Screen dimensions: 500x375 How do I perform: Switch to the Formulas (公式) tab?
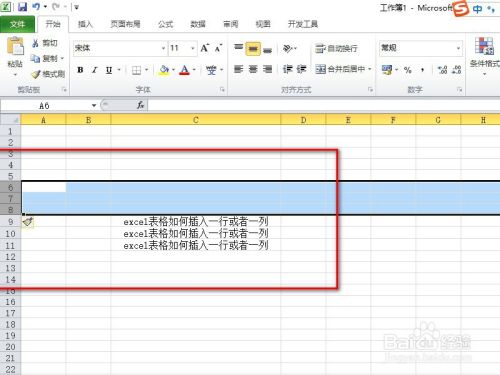[165, 24]
